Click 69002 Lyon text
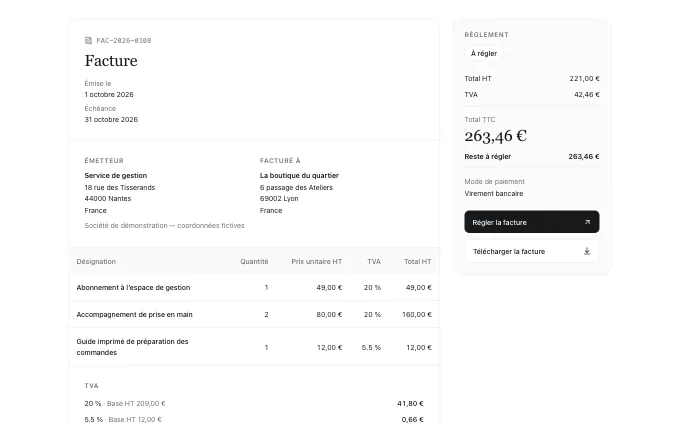Image resolution: width=680 pixels, height=425 pixels. (x=279, y=199)
